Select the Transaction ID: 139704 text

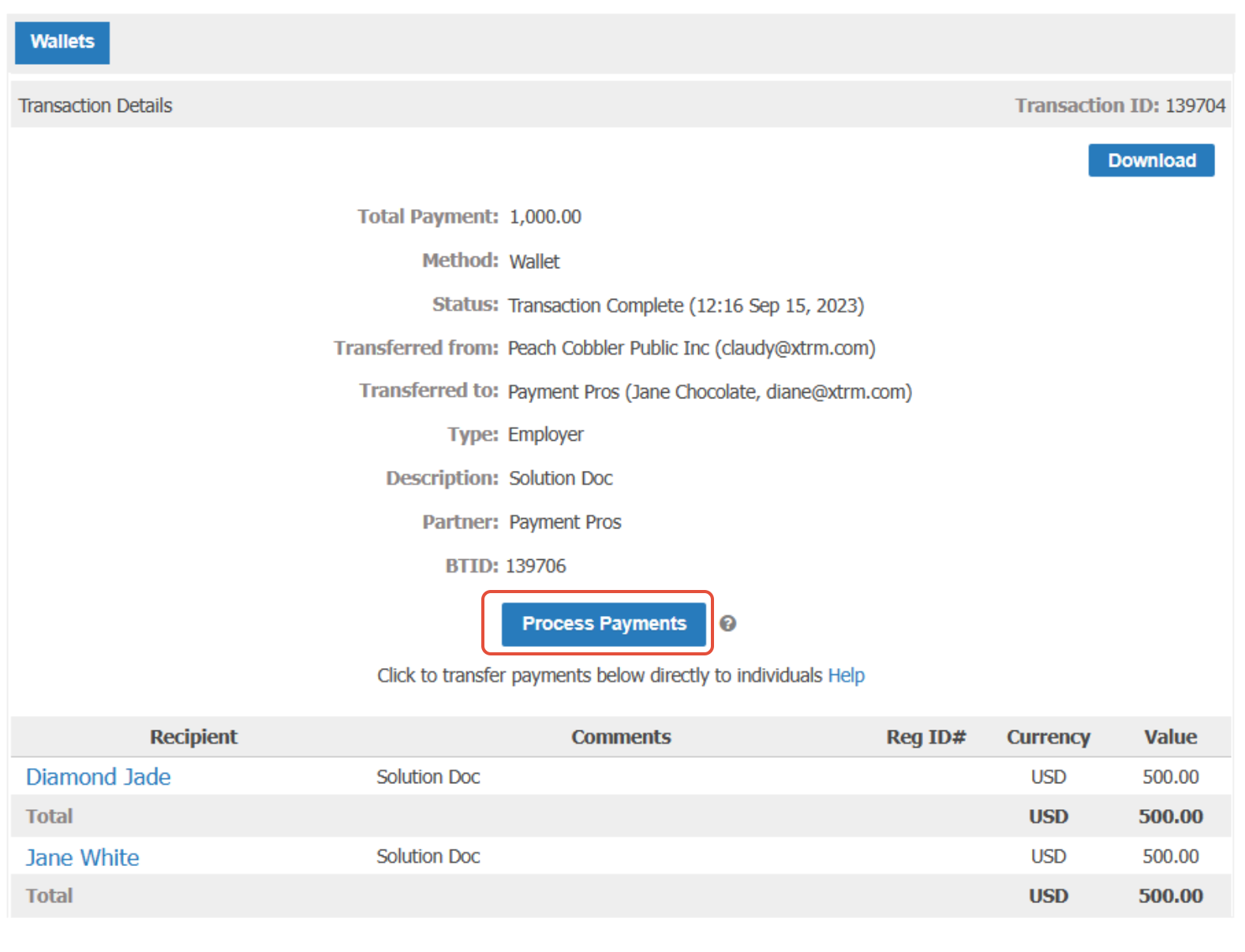pyautogui.click(x=1120, y=106)
